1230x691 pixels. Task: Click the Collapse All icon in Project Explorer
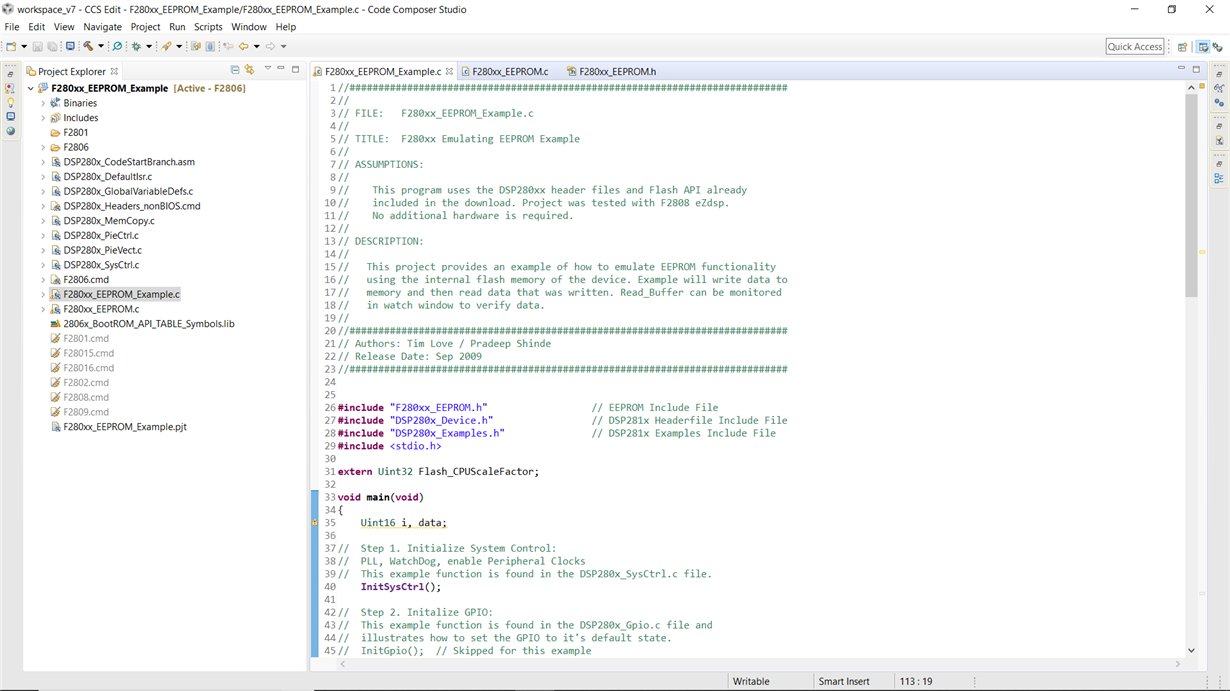235,70
